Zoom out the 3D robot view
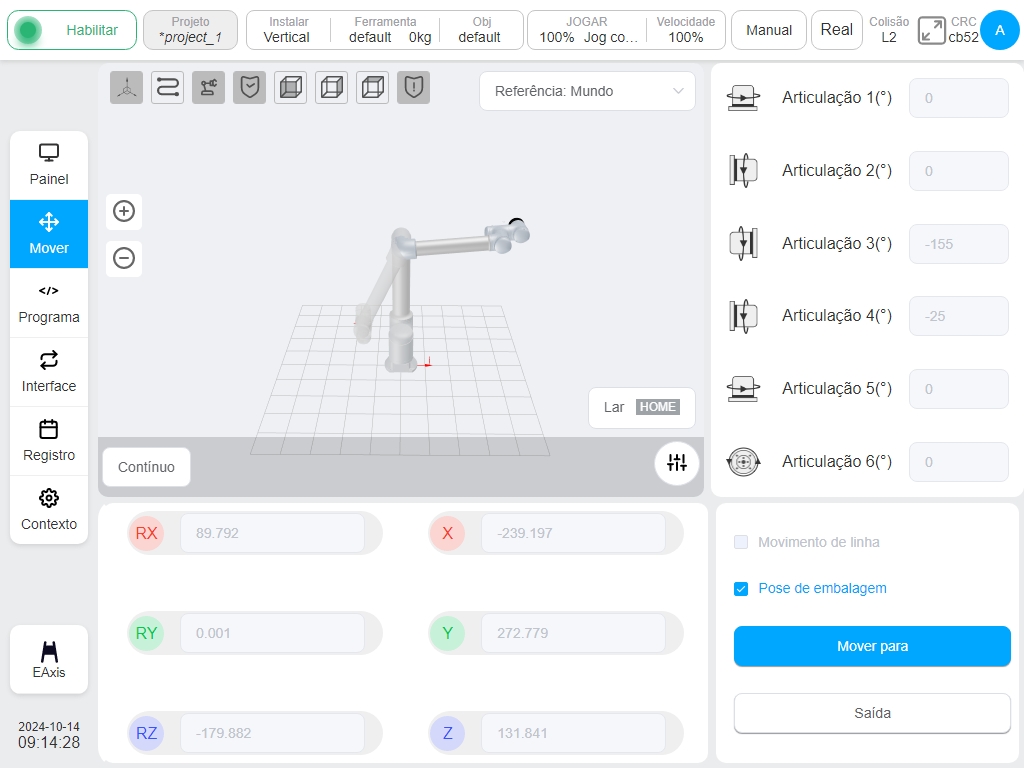The height and width of the screenshot is (768, 1024). coord(124,258)
